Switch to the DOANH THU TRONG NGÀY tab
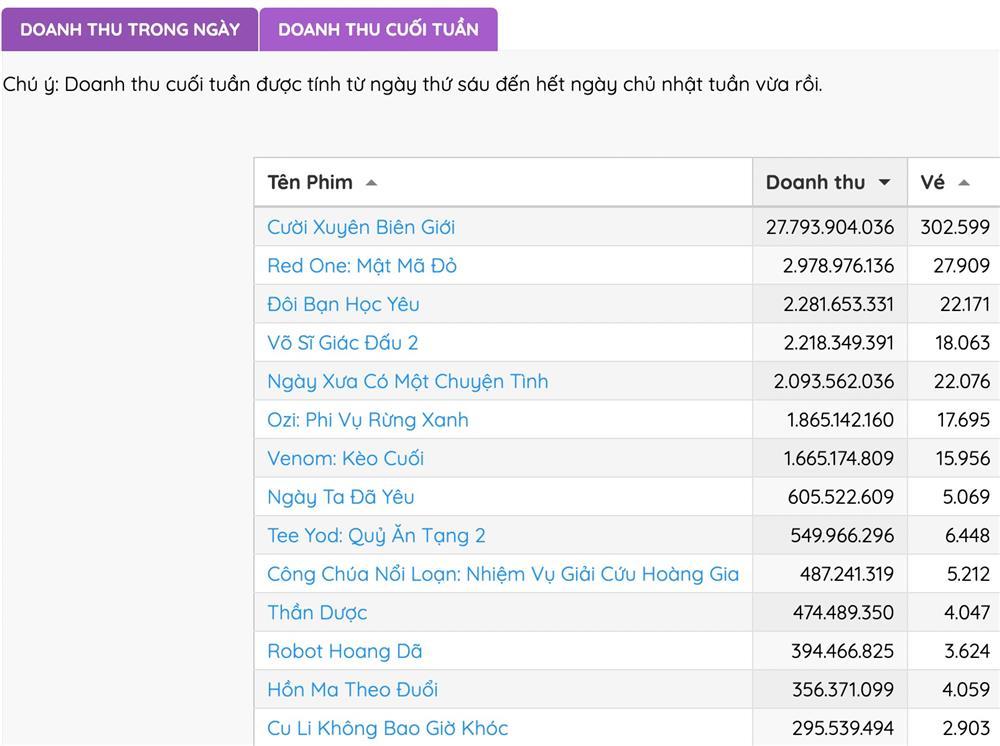 pos(127,28)
